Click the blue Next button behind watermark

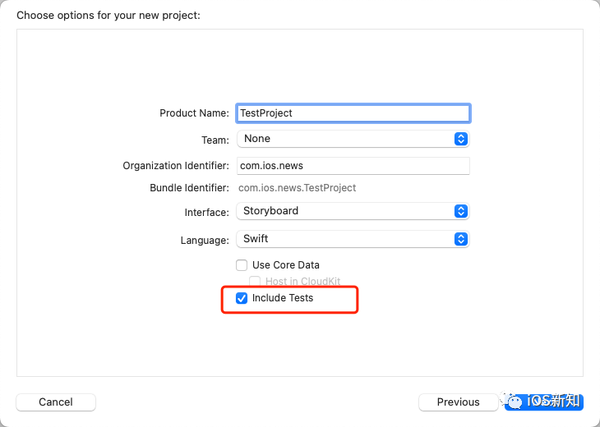click(x=544, y=402)
